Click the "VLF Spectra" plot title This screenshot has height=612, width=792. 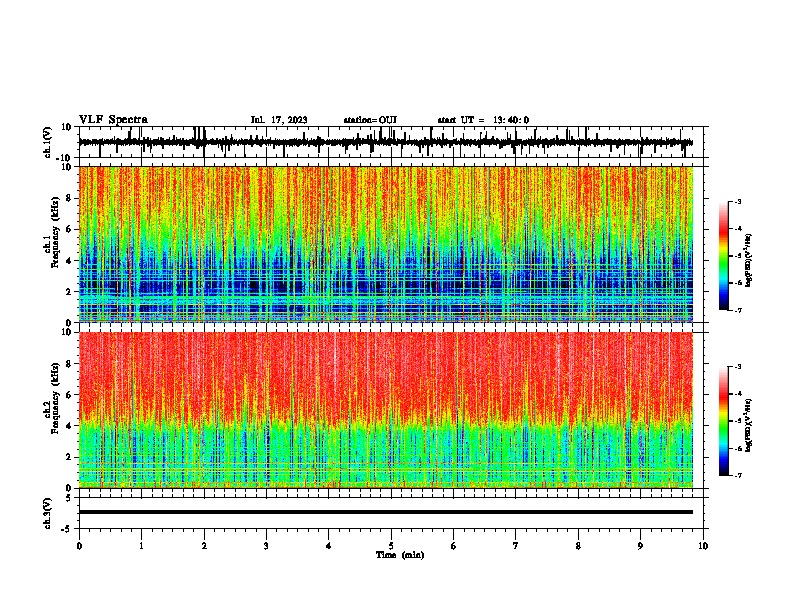(113, 120)
